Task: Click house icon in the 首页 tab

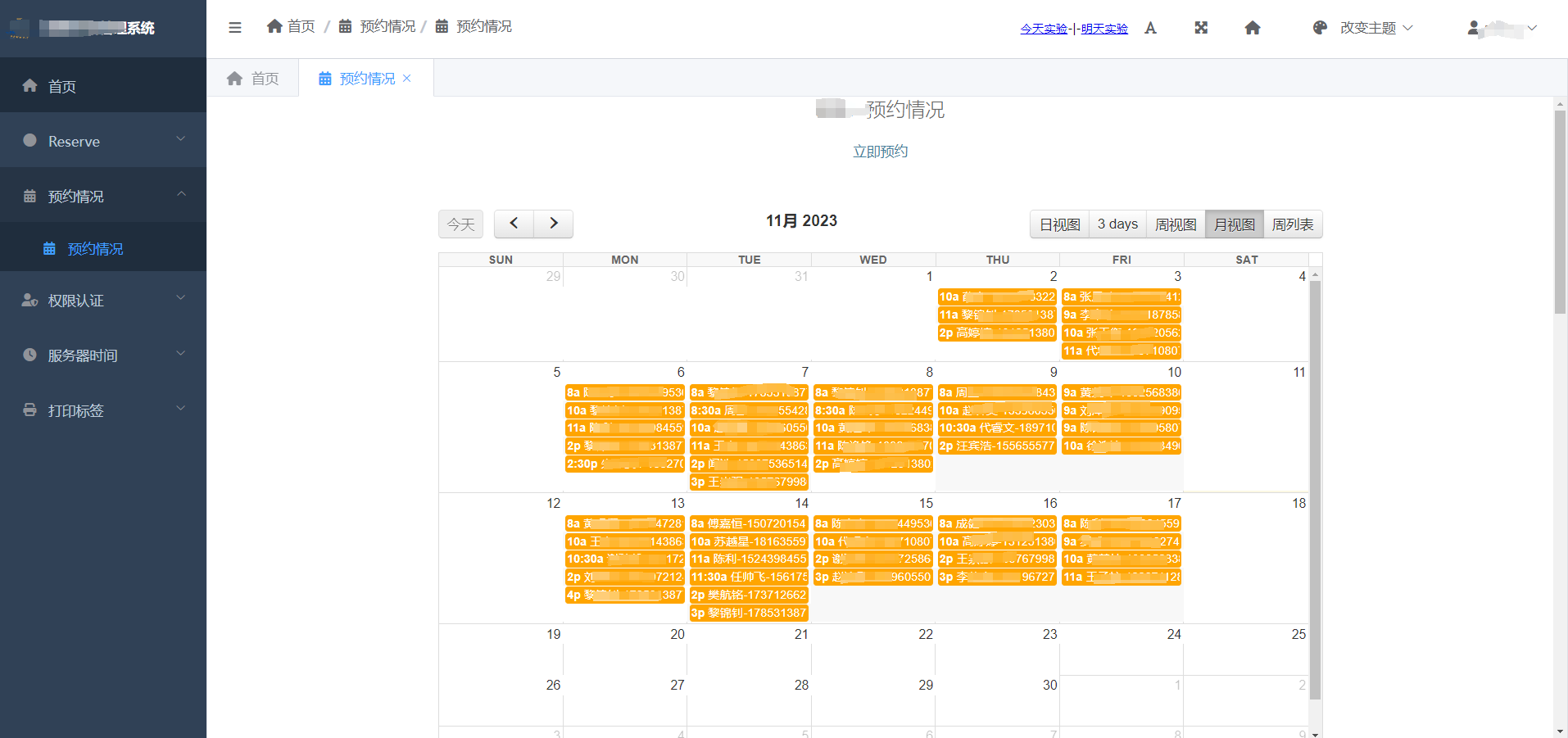Action: coord(235,79)
